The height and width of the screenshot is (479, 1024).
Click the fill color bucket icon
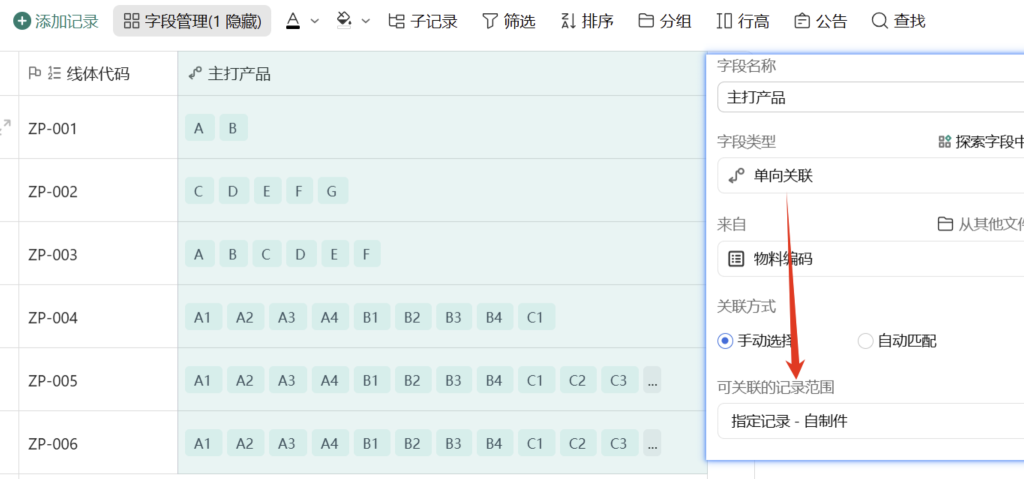(x=344, y=21)
